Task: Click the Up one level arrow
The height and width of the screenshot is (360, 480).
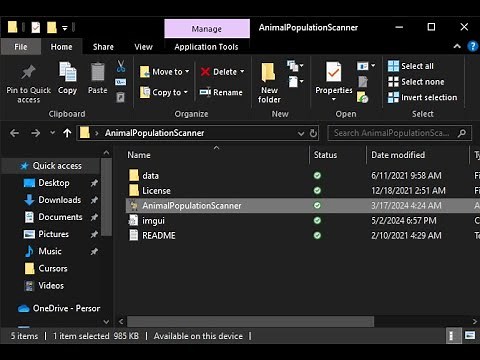Action: pos(67,133)
